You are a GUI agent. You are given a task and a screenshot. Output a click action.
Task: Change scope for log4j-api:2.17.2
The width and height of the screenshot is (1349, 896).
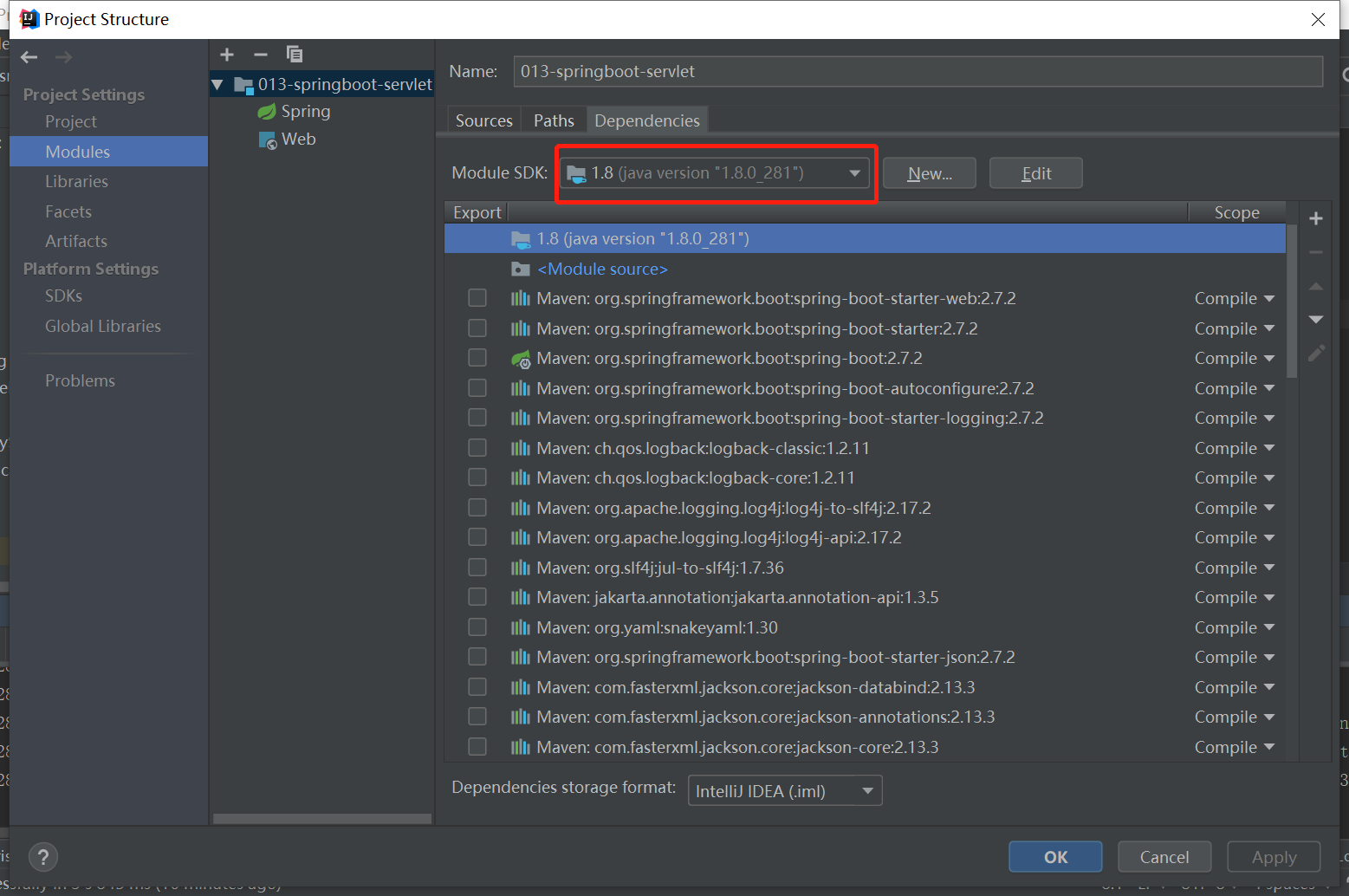1235,538
